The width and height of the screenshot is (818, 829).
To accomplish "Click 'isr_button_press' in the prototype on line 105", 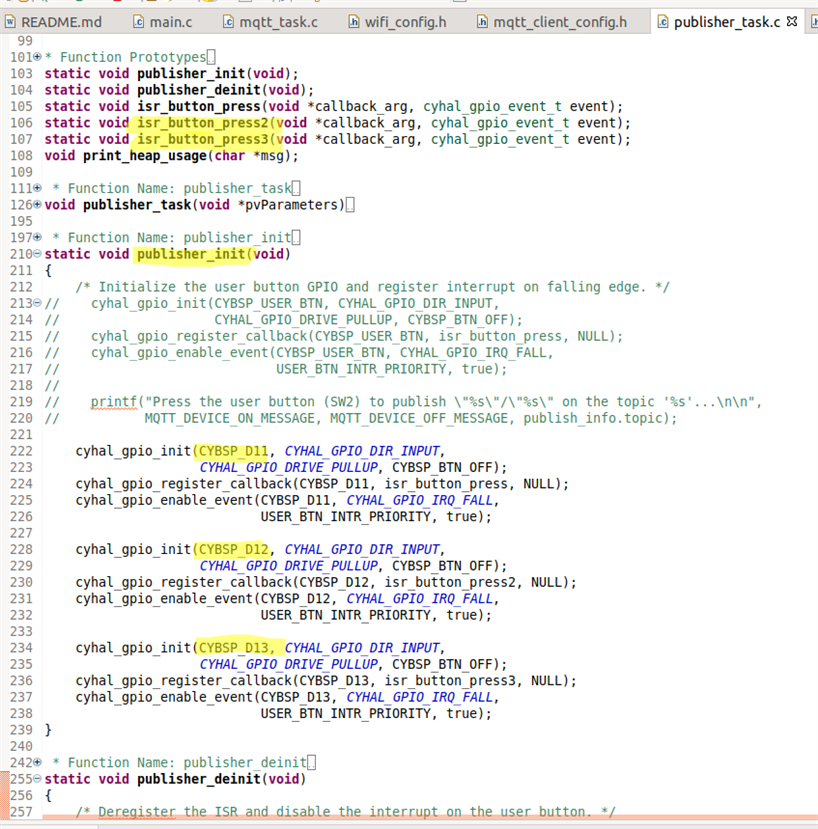I will coord(199,106).
